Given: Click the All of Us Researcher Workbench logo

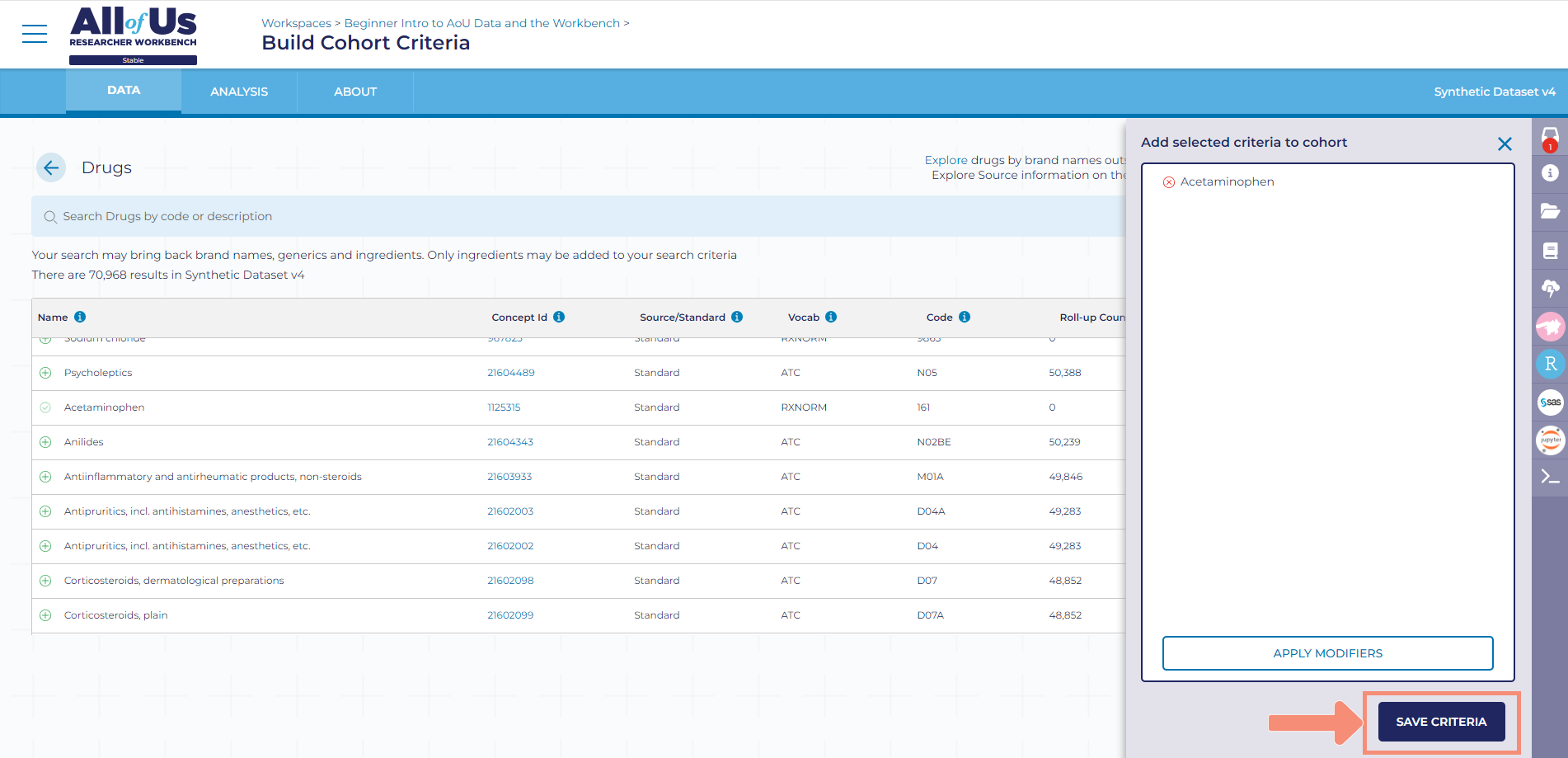Looking at the screenshot, I should 133,35.
